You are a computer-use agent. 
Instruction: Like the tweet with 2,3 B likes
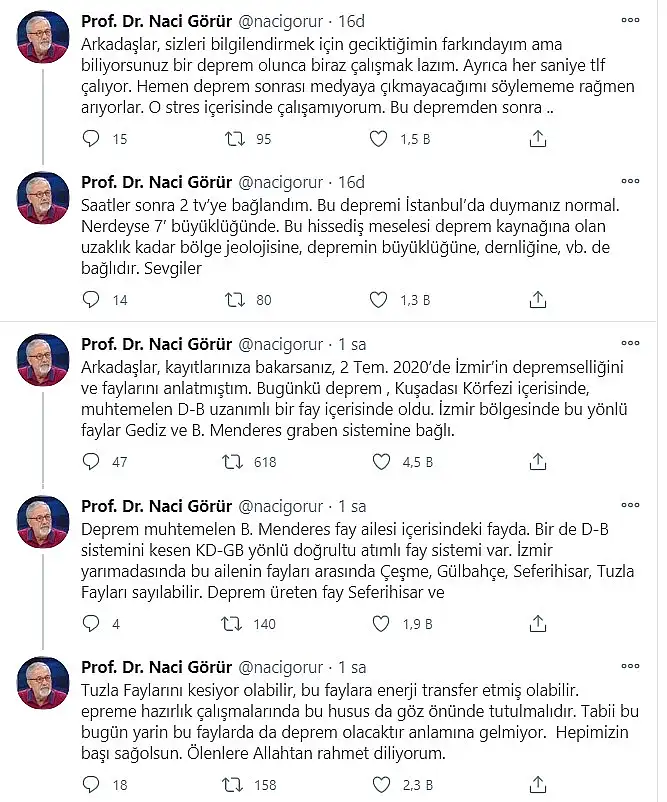[380, 785]
